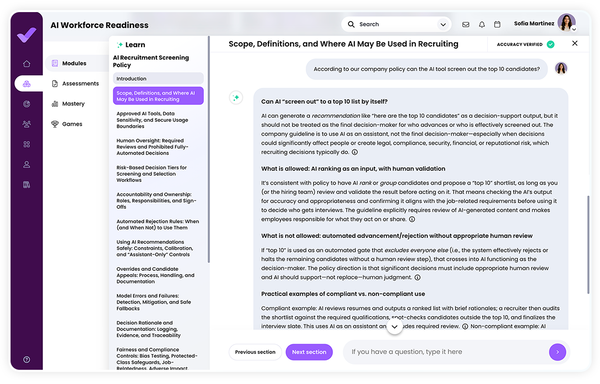This screenshot has width=600, height=384.
Task: Click the AI assistant sparkle avatar icon
Action: (236, 98)
